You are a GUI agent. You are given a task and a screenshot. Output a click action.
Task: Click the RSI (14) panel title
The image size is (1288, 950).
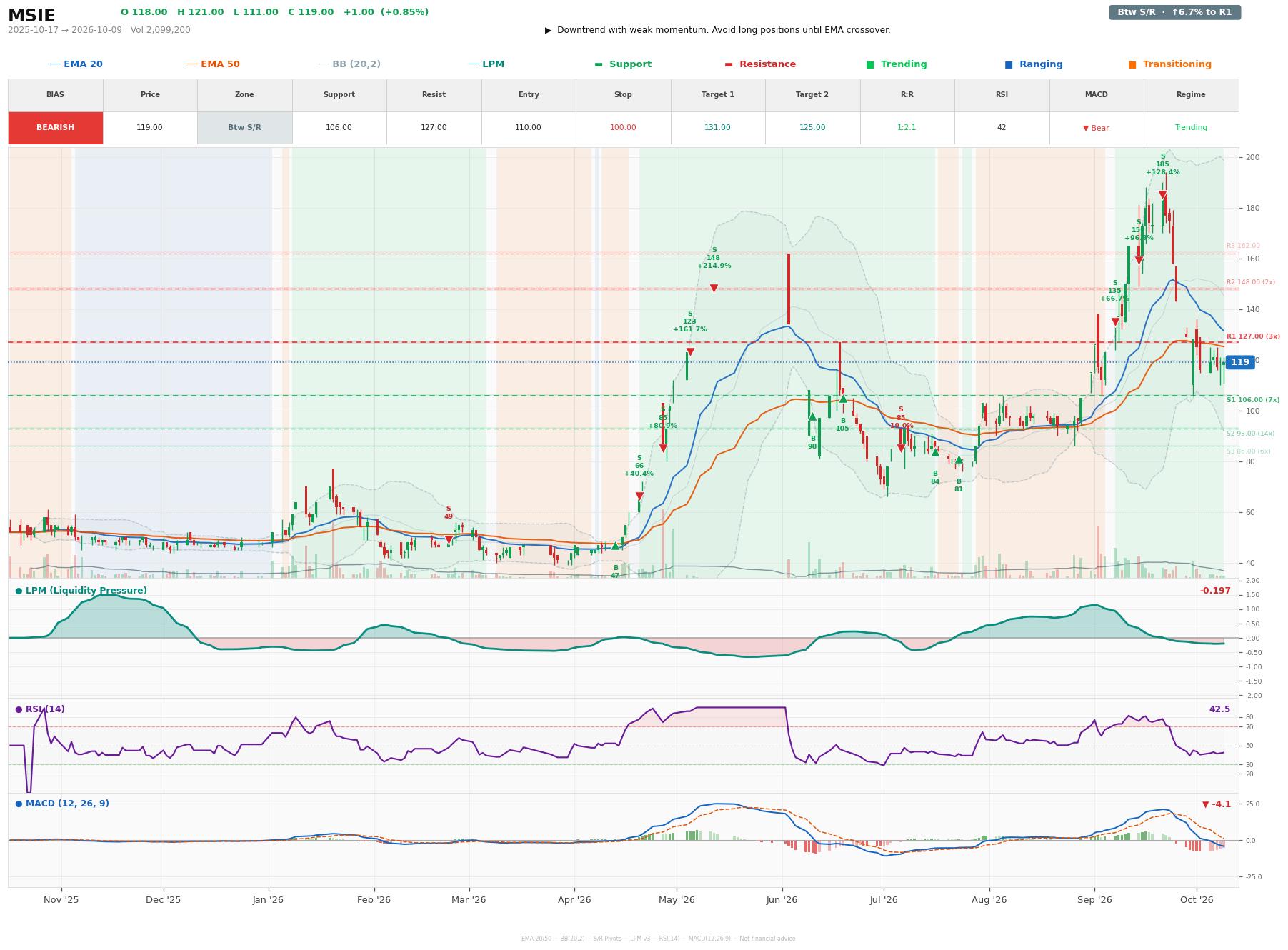click(x=40, y=709)
